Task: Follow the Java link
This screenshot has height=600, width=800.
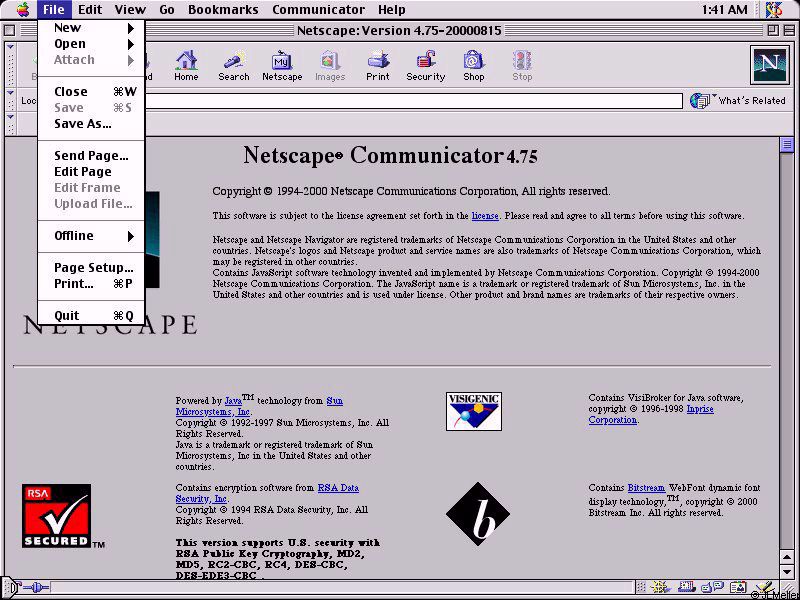Action: point(233,401)
